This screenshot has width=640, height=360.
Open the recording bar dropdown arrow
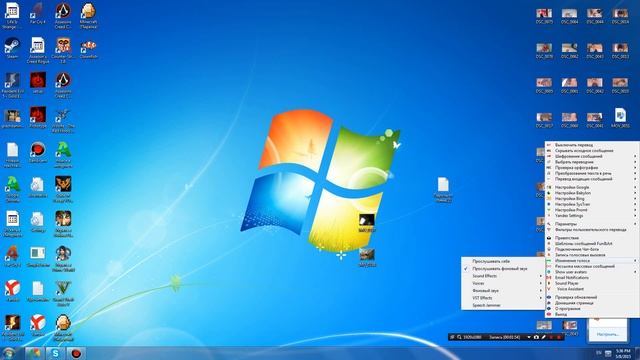(x=529, y=337)
